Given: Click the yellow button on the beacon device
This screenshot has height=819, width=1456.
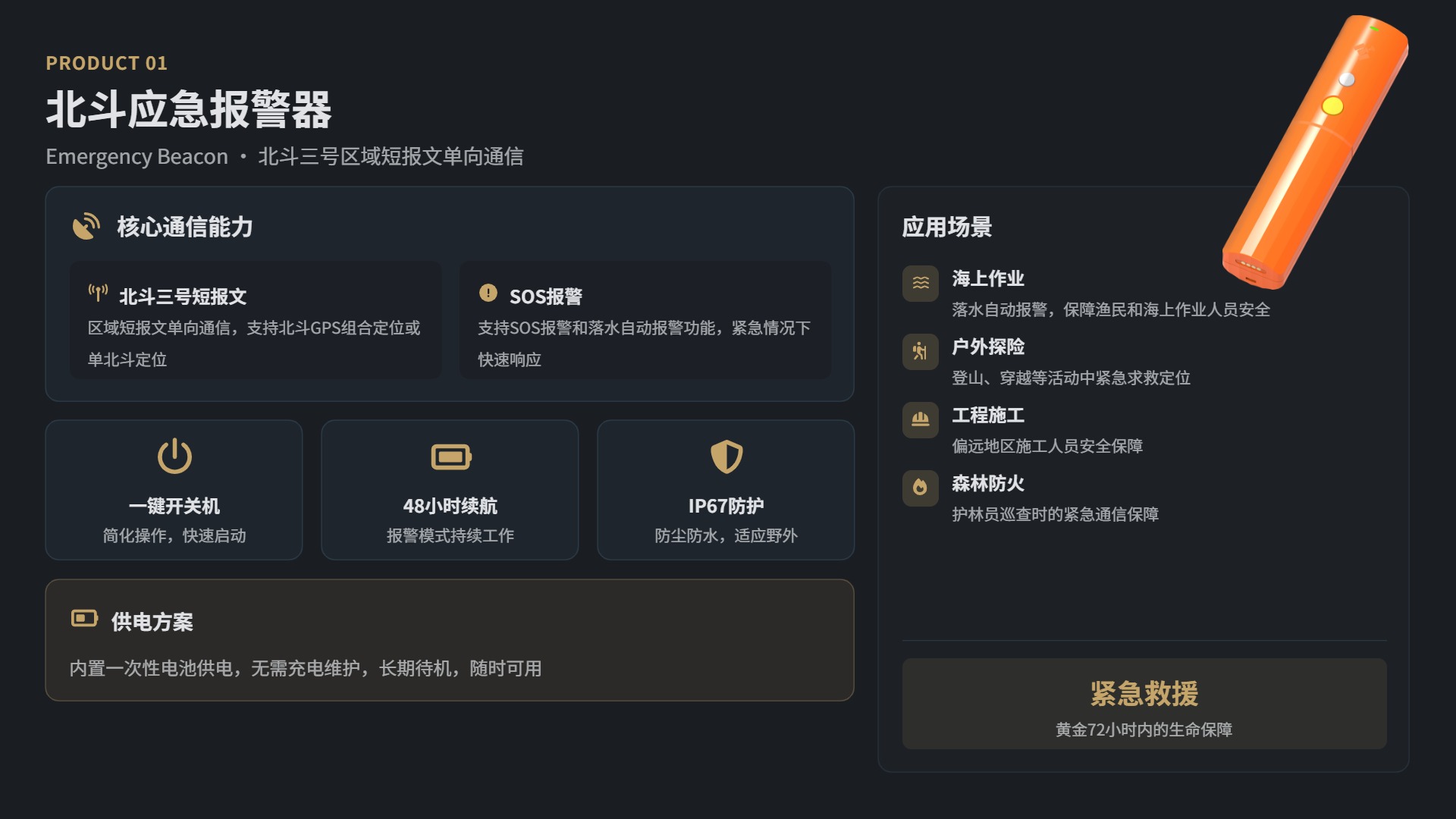Looking at the screenshot, I should (x=1332, y=105).
